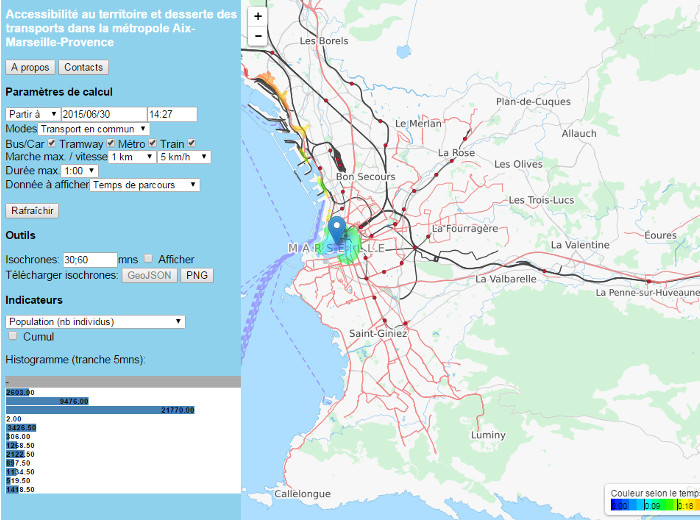The height and width of the screenshot is (520, 700).
Task: Open the 5 km/h speed dropdown
Action: 184,157
